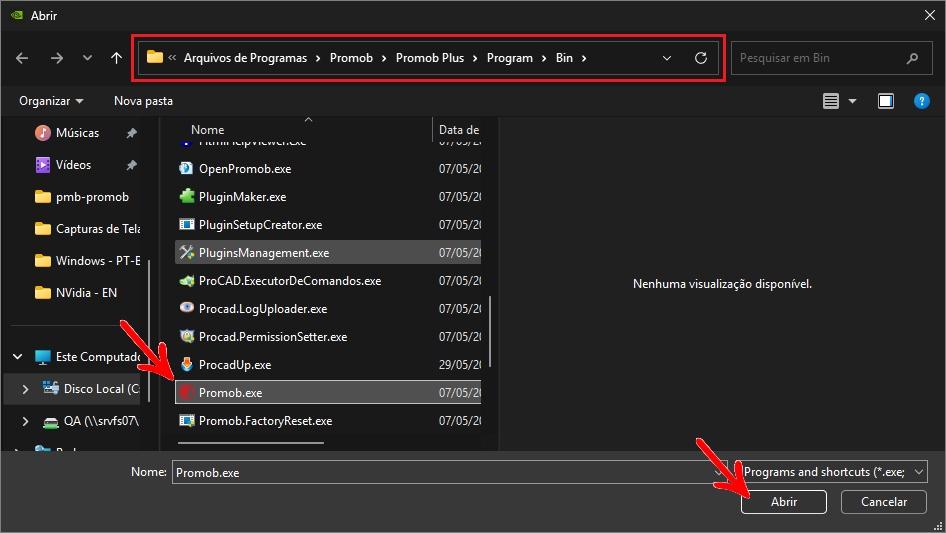Select OpenPromob.exe in the file list
Image resolution: width=946 pixels, height=533 pixels.
pyautogui.click(x=328, y=168)
